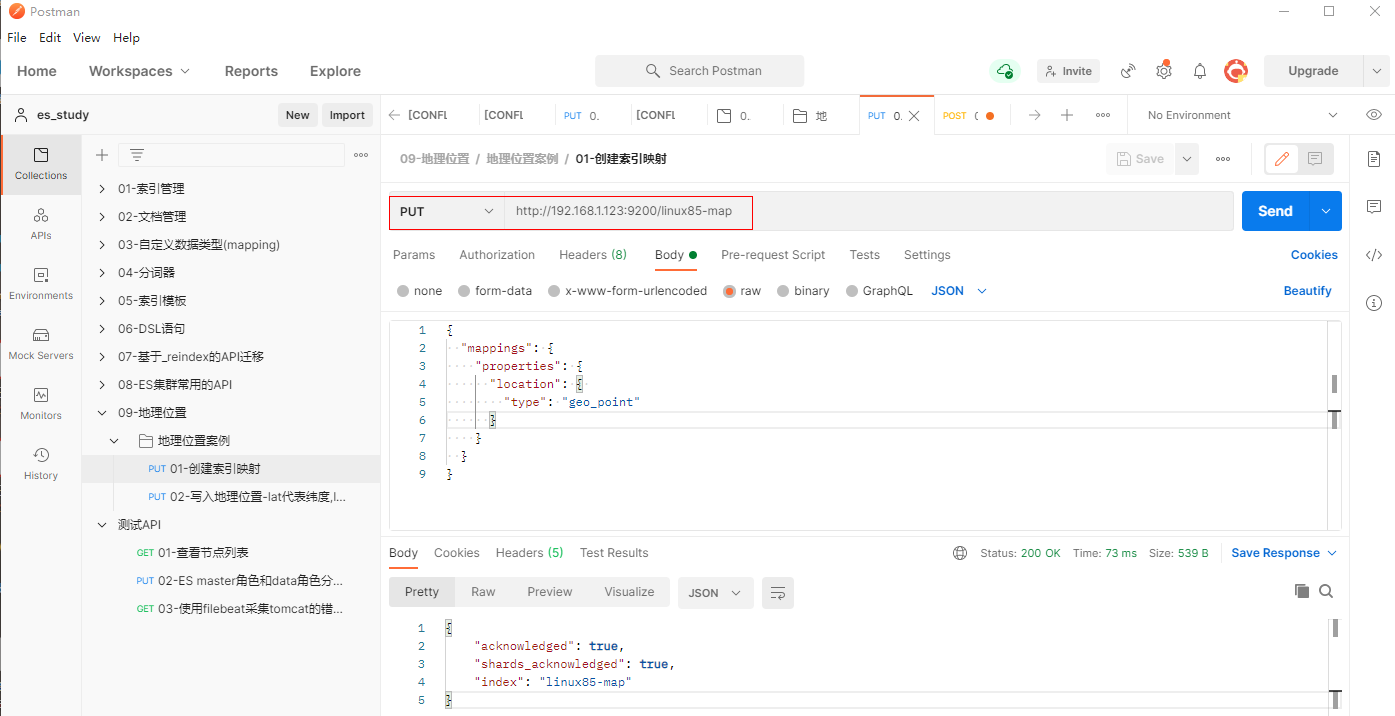This screenshot has height=716, width=1395.
Task: Open the Settings gear icon in header
Action: click(1164, 71)
